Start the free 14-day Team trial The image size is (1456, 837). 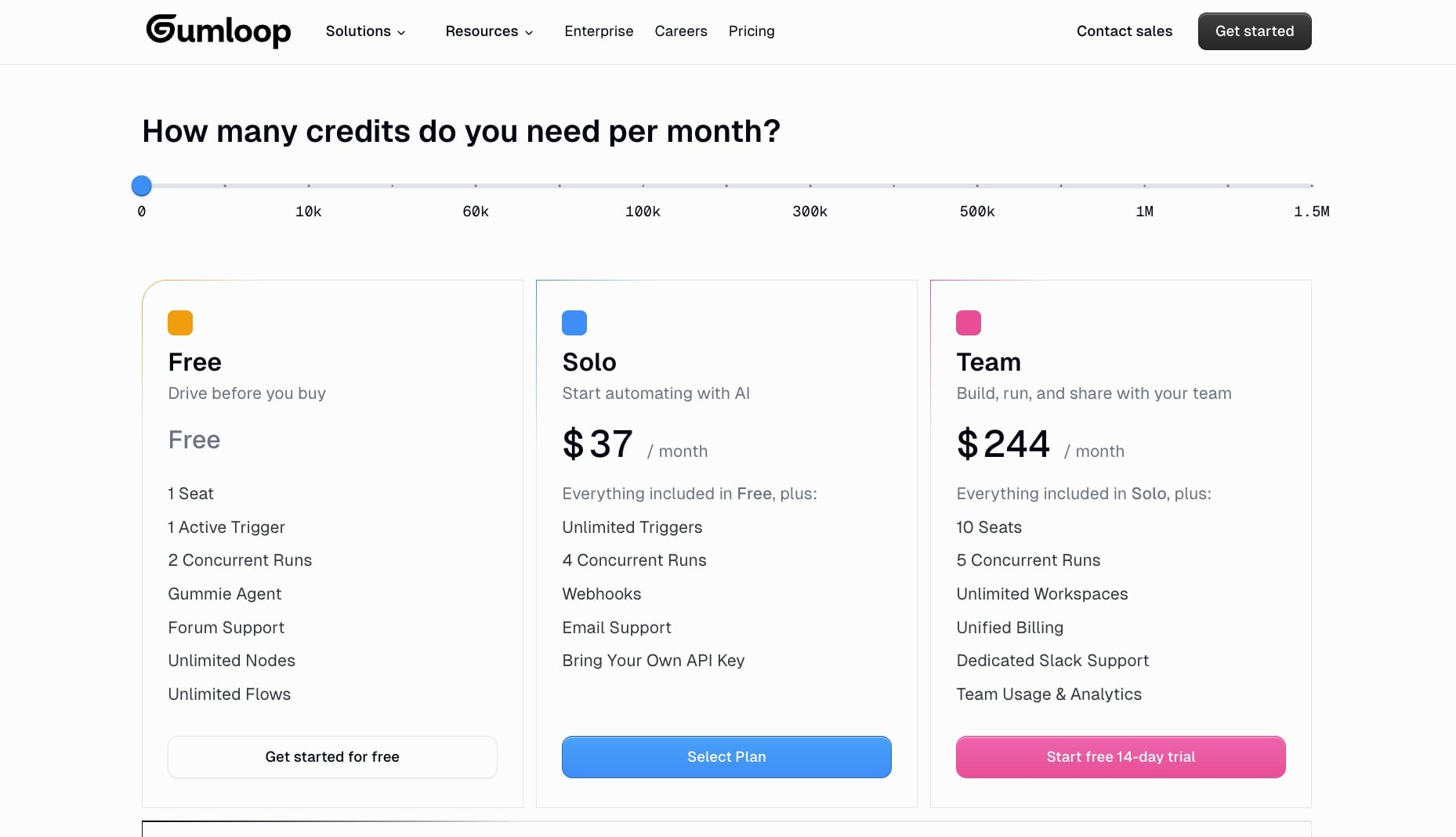click(1121, 757)
